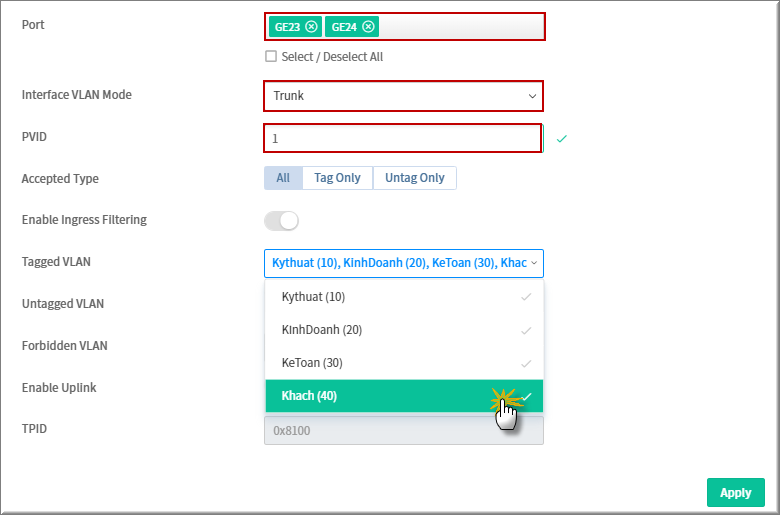Focus the PVID input field
The image size is (780, 515).
tap(402, 138)
